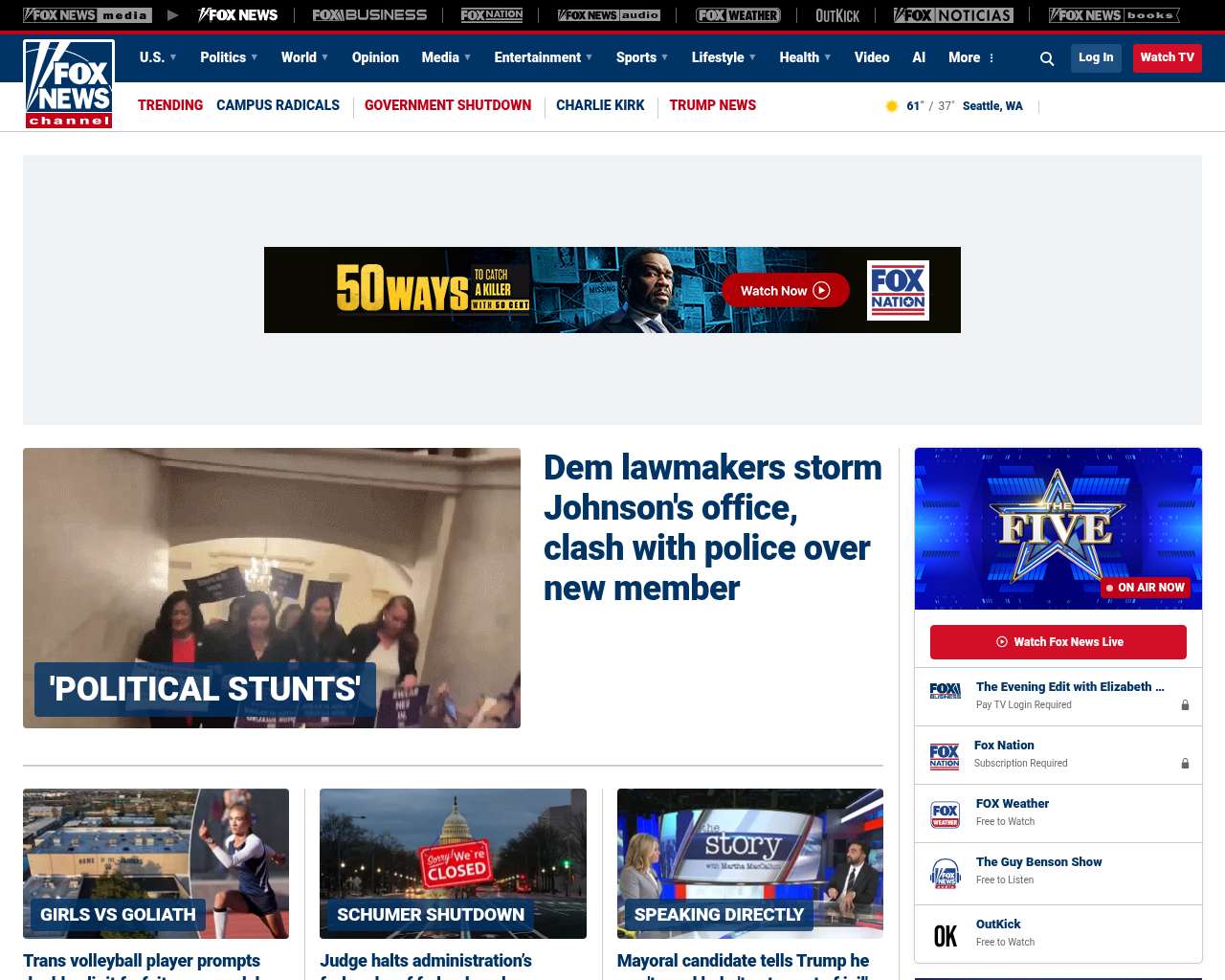Open the More menu

[971, 57]
